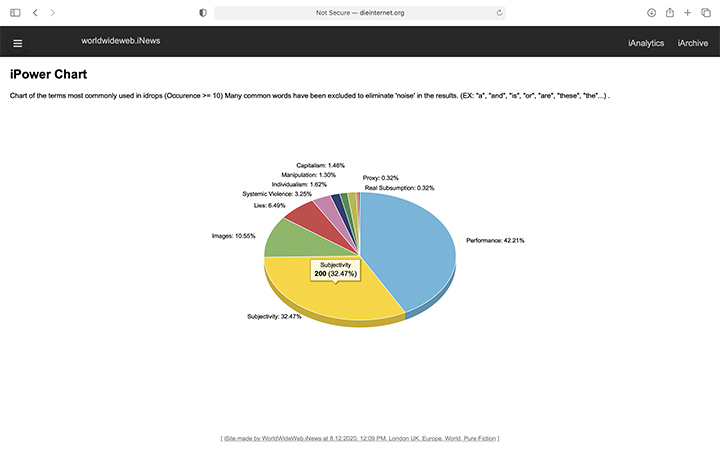Image resolution: width=720 pixels, height=450 pixels.
Task: Go back with the back arrow
Action: (35, 13)
